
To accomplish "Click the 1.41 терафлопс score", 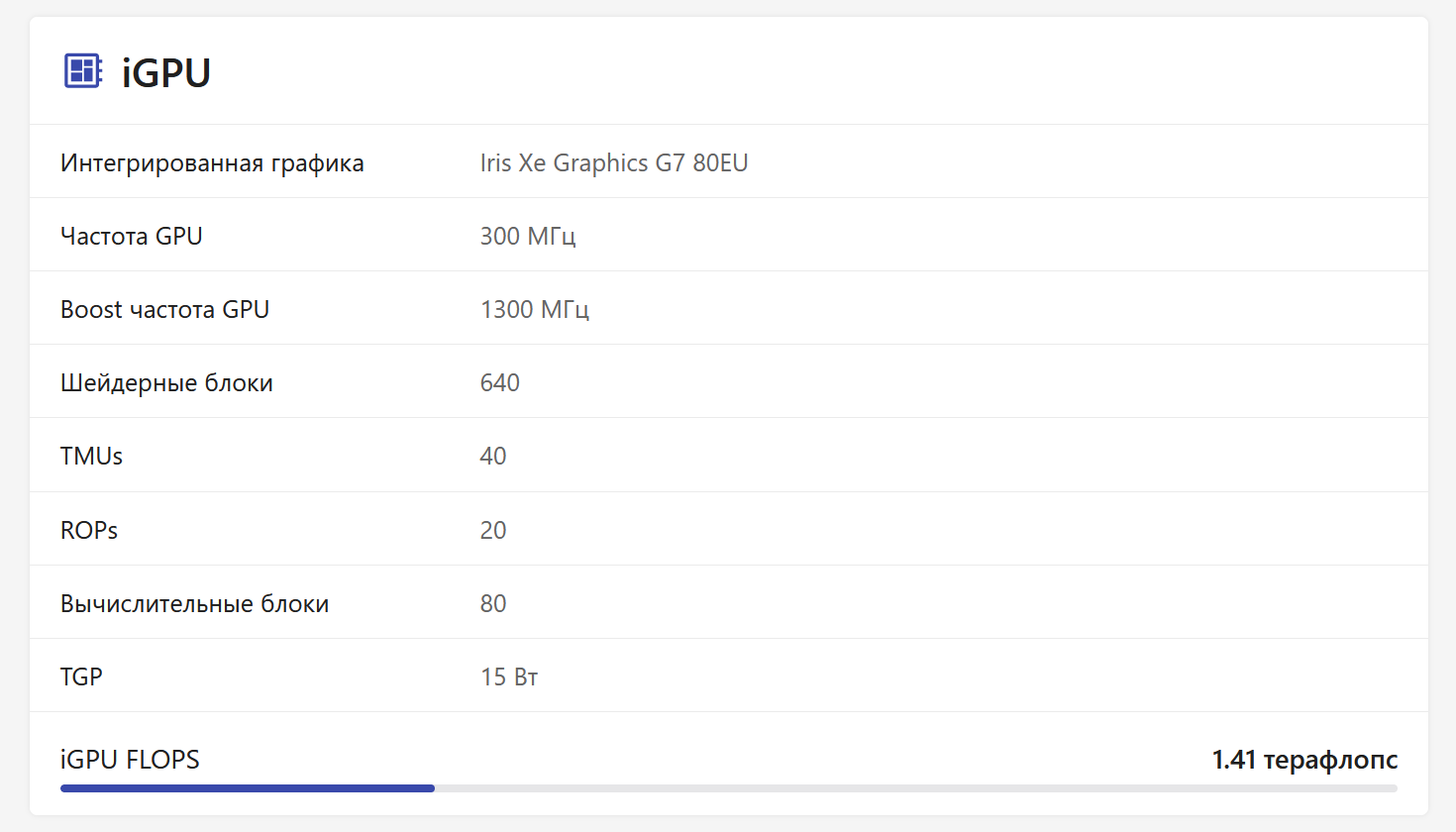I will click(x=1304, y=760).
